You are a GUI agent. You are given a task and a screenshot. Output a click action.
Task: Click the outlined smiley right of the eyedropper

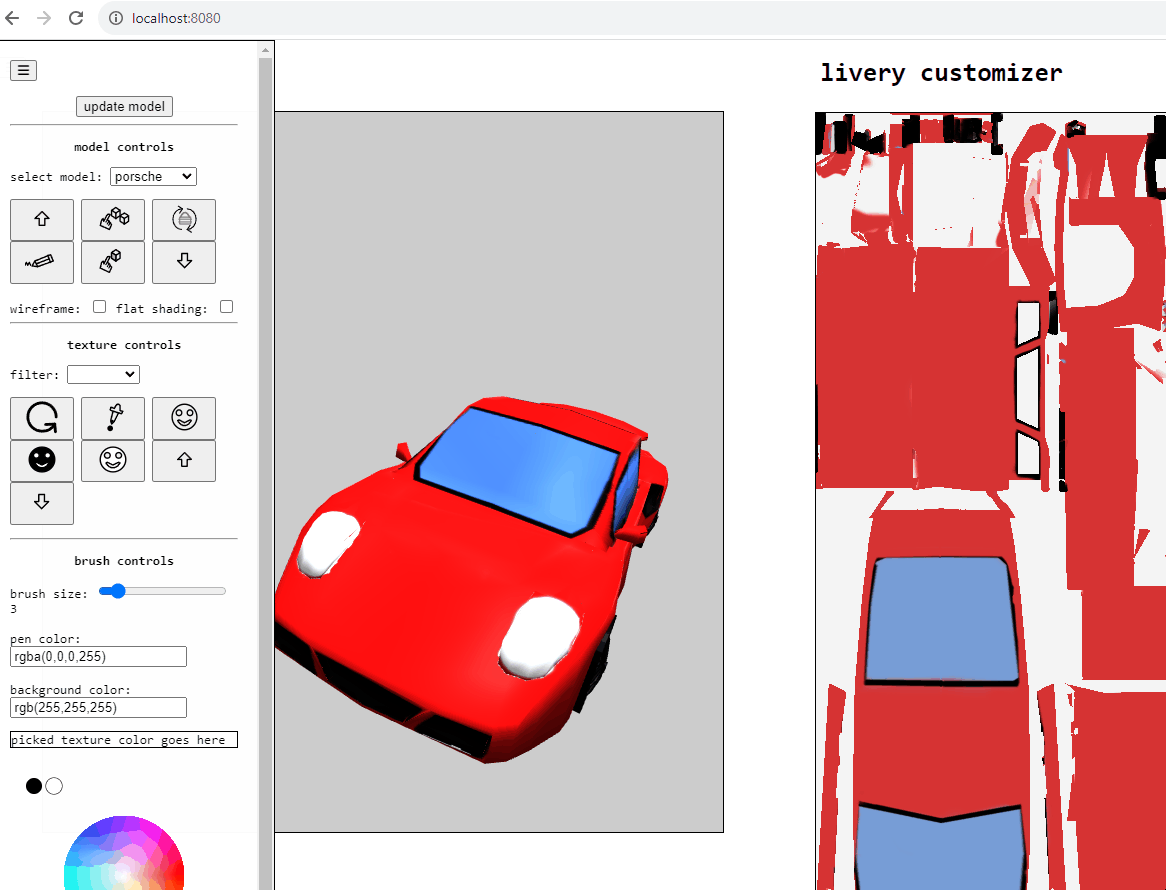[184, 418]
